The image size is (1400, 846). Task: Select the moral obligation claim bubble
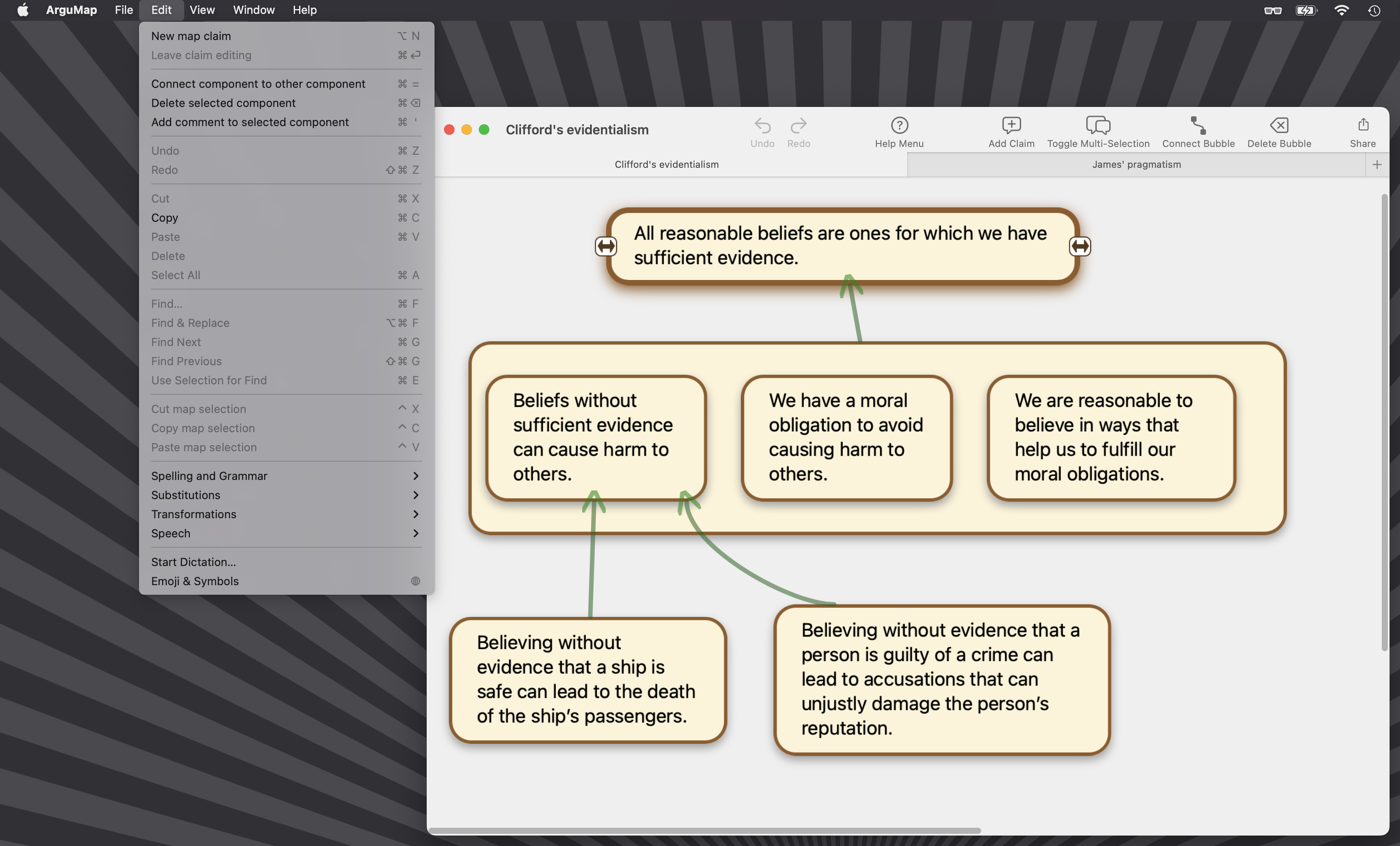(846, 437)
